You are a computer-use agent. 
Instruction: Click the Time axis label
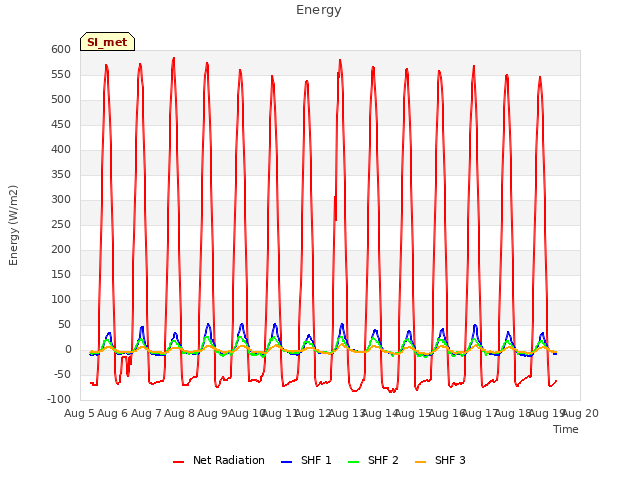pyautogui.click(x=566, y=429)
